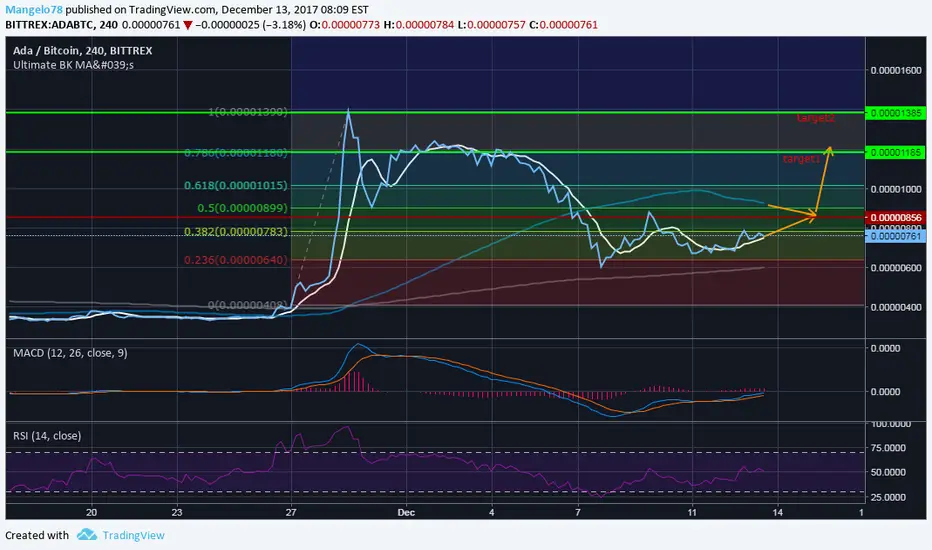This screenshot has width=932, height=550.
Task: Select the RSI (14, close) label
Action: tap(47, 436)
